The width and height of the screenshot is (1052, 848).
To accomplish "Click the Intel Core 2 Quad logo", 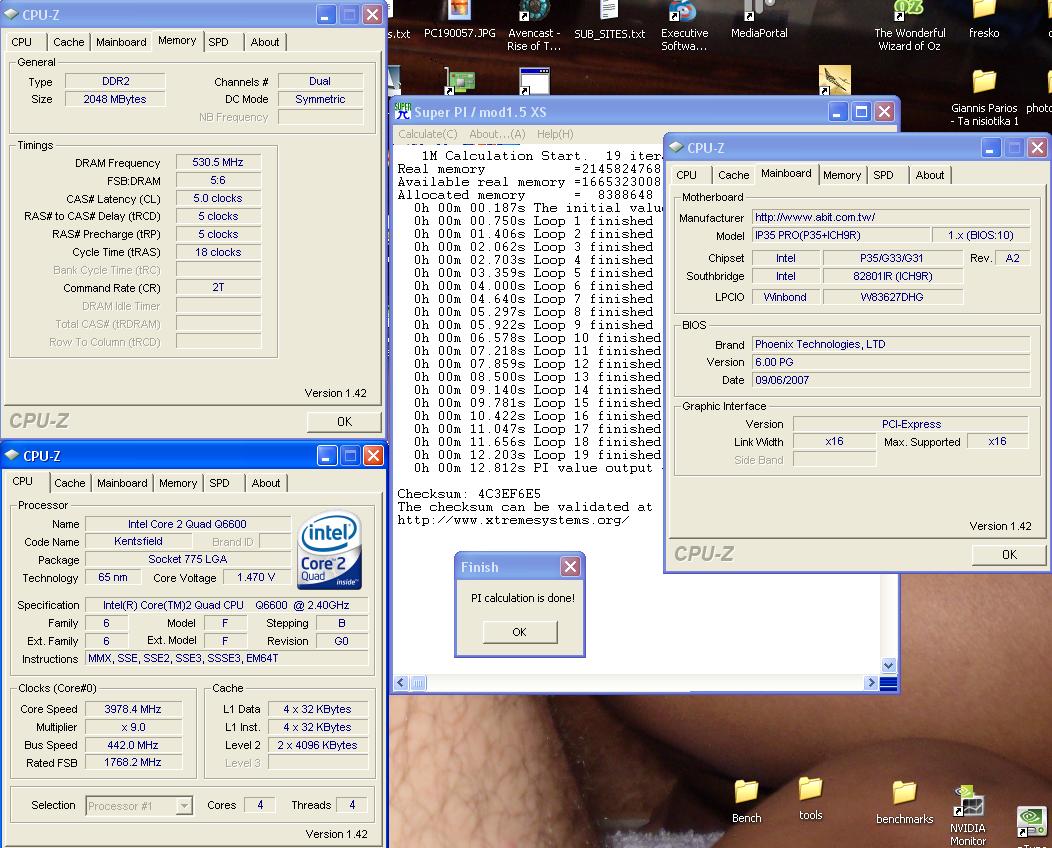I will pyautogui.click(x=329, y=551).
